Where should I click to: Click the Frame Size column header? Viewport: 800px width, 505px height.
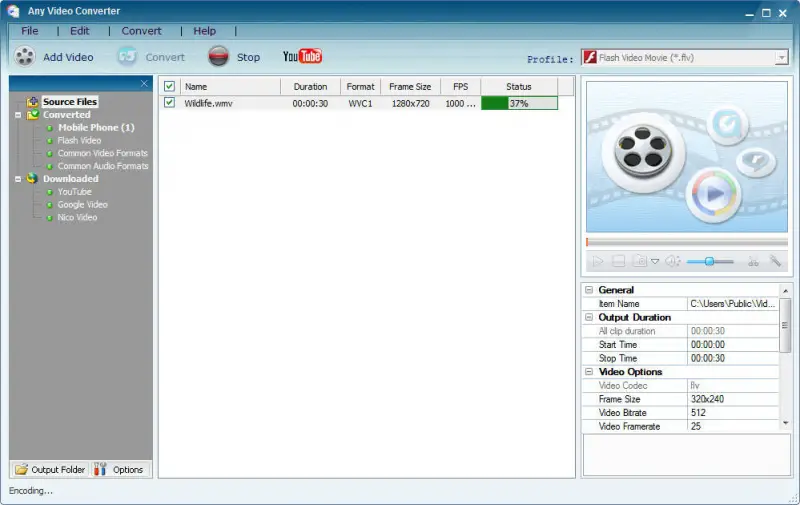coord(410,86)
